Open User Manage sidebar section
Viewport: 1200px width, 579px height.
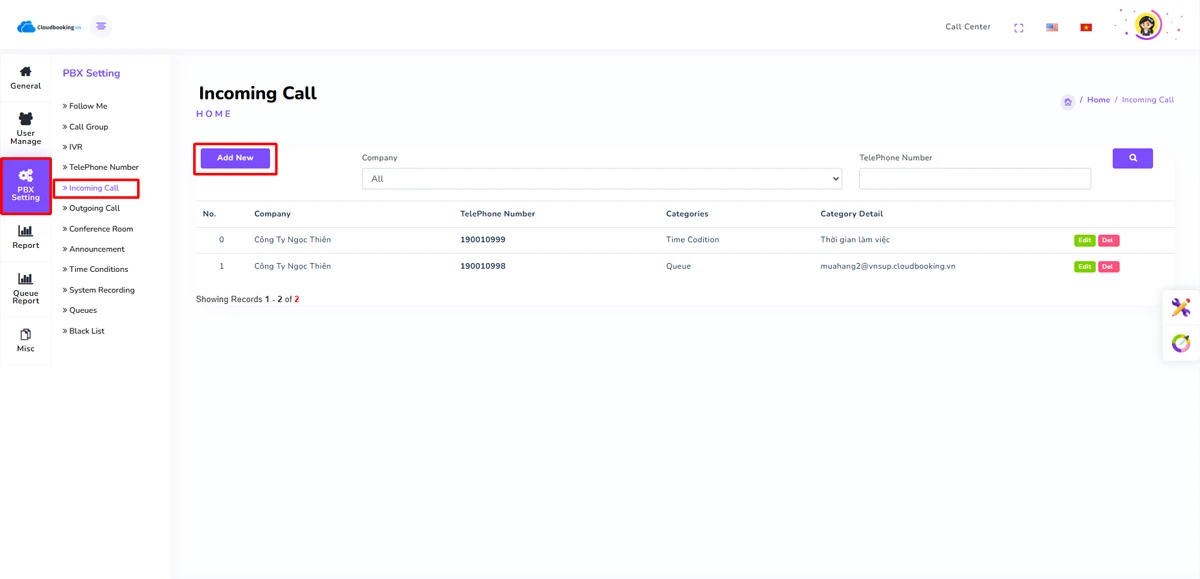[26, 128]
